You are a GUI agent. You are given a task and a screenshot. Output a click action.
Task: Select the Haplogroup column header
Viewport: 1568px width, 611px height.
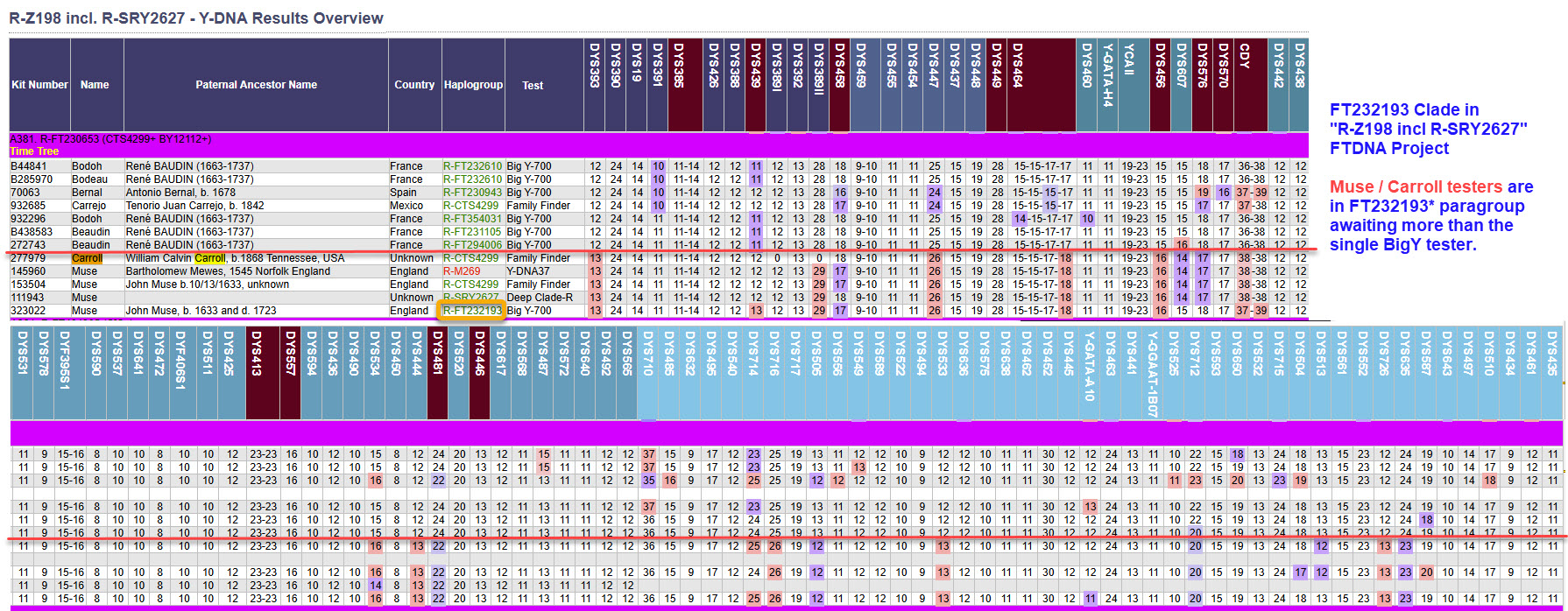click(473, 85)
